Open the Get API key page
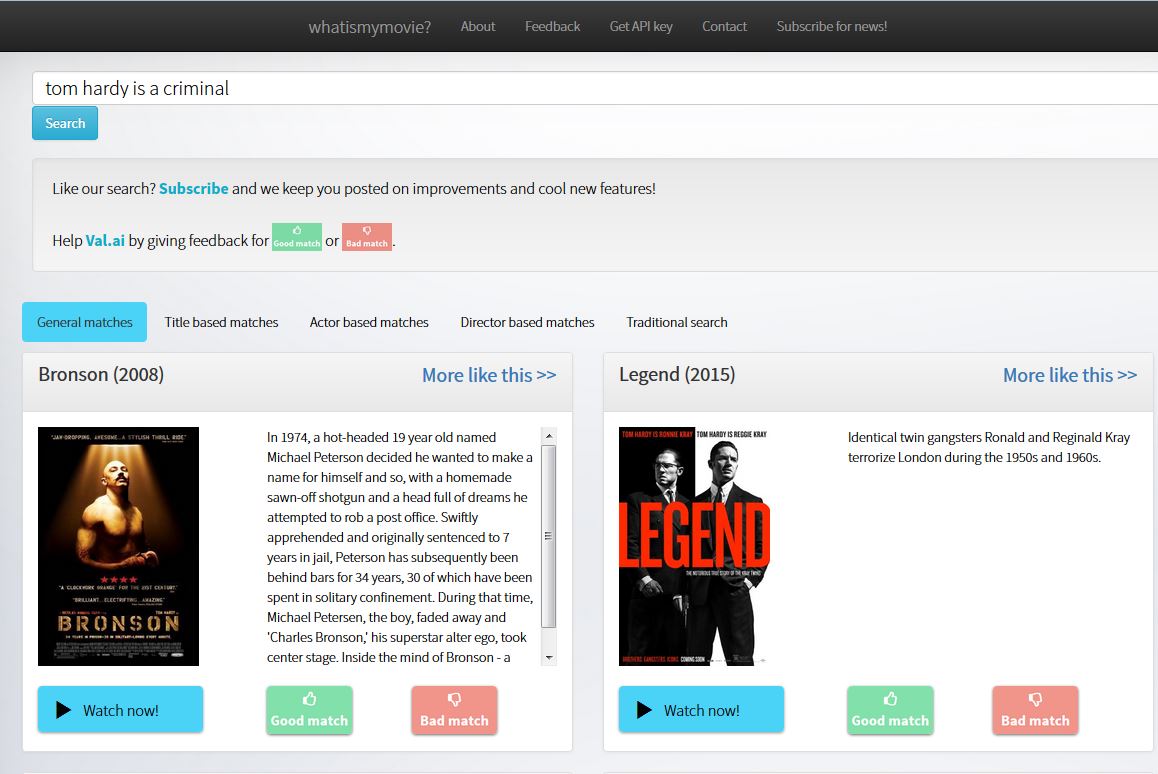This screenshot has height=774, width=1158. 641,26
